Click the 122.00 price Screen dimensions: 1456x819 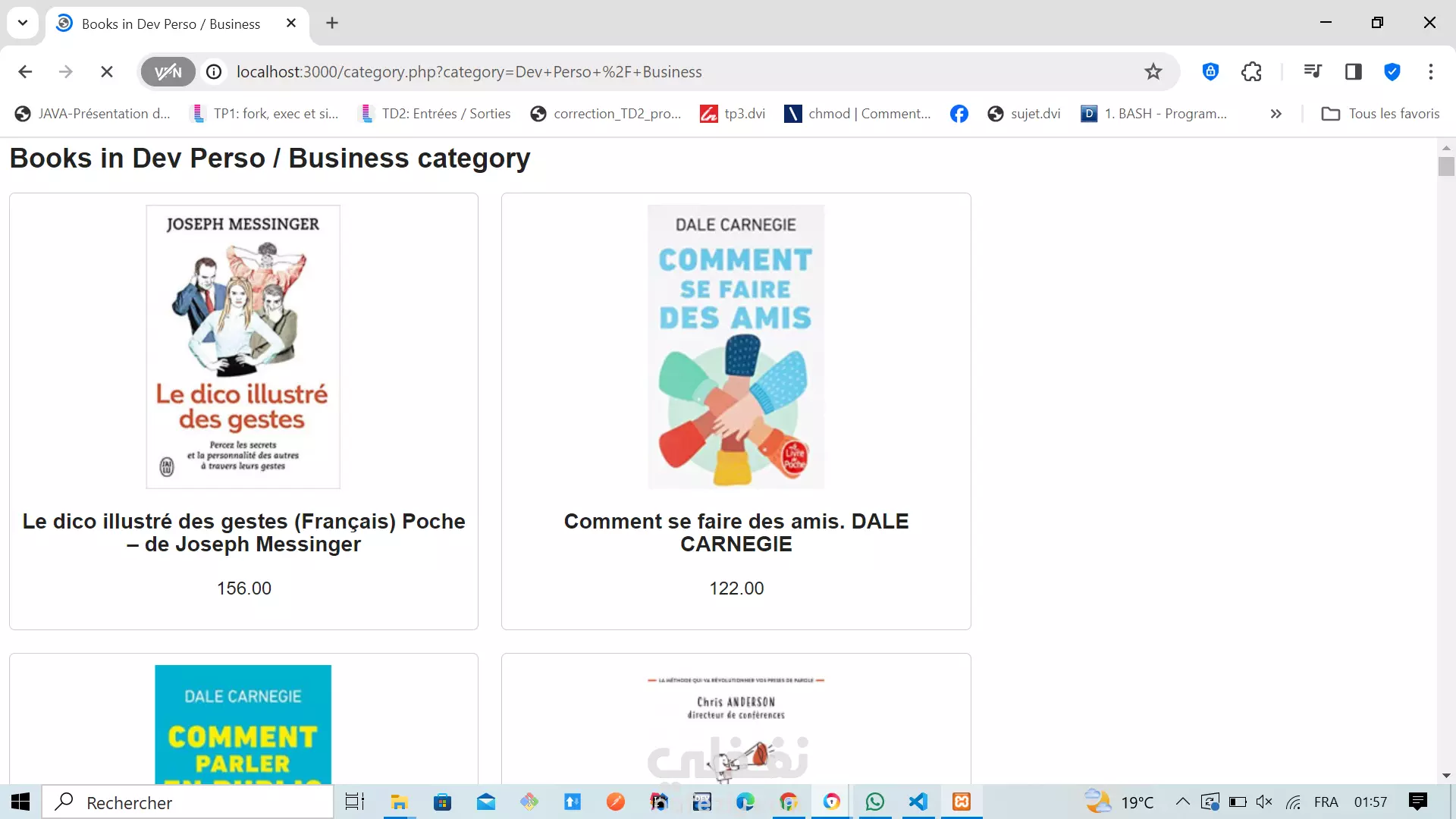pyautogui.click(x=736, y=588)
